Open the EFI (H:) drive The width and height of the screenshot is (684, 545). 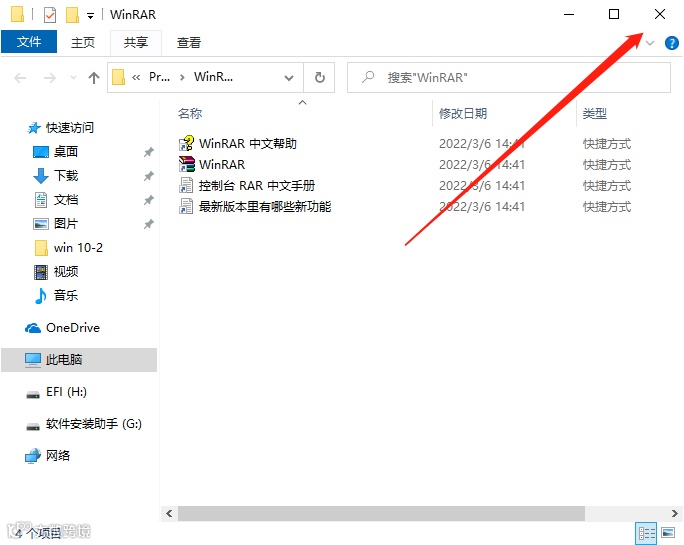tap(66, 392)
